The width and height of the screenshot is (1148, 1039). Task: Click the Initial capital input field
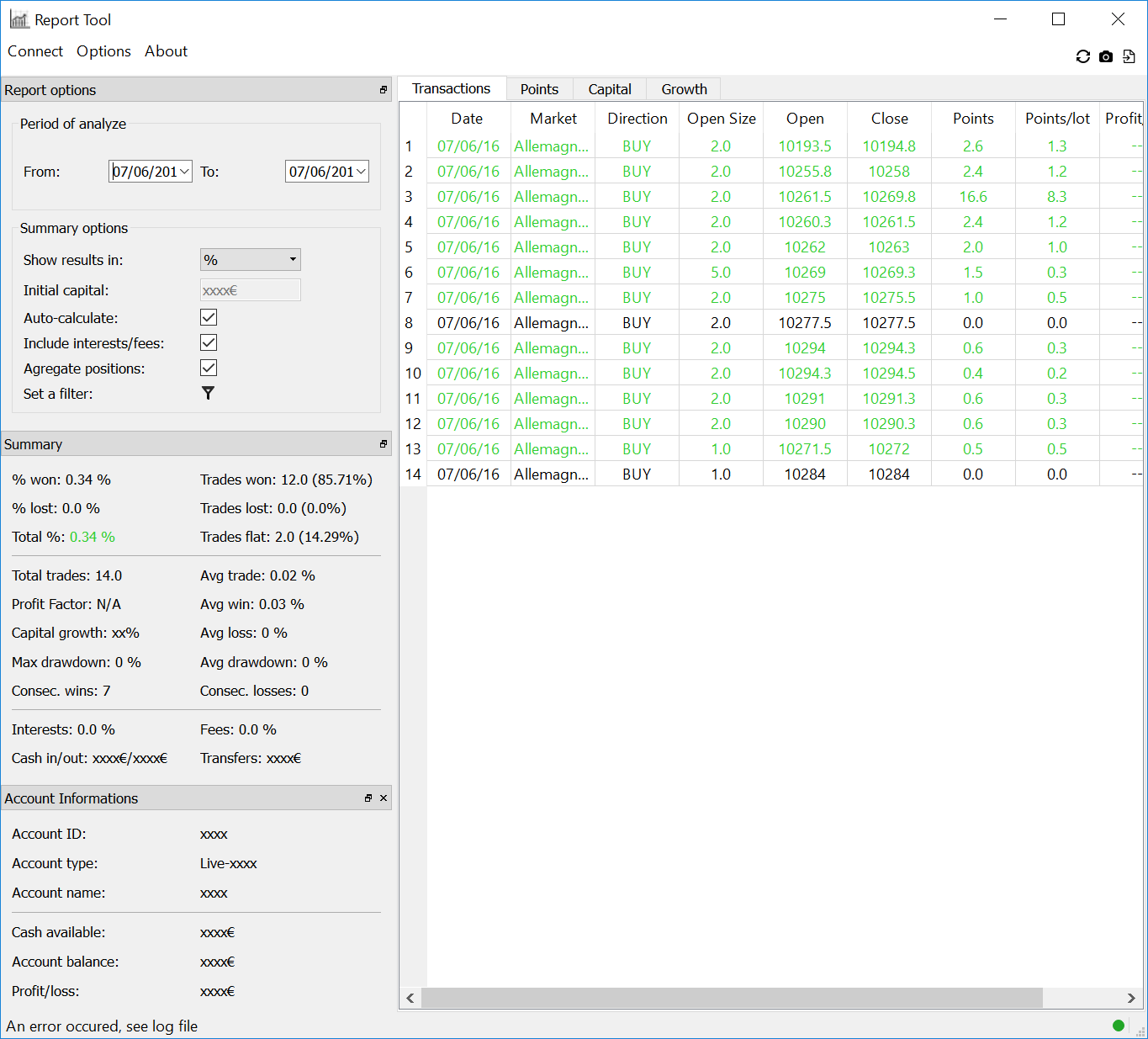tap(251, 290)
